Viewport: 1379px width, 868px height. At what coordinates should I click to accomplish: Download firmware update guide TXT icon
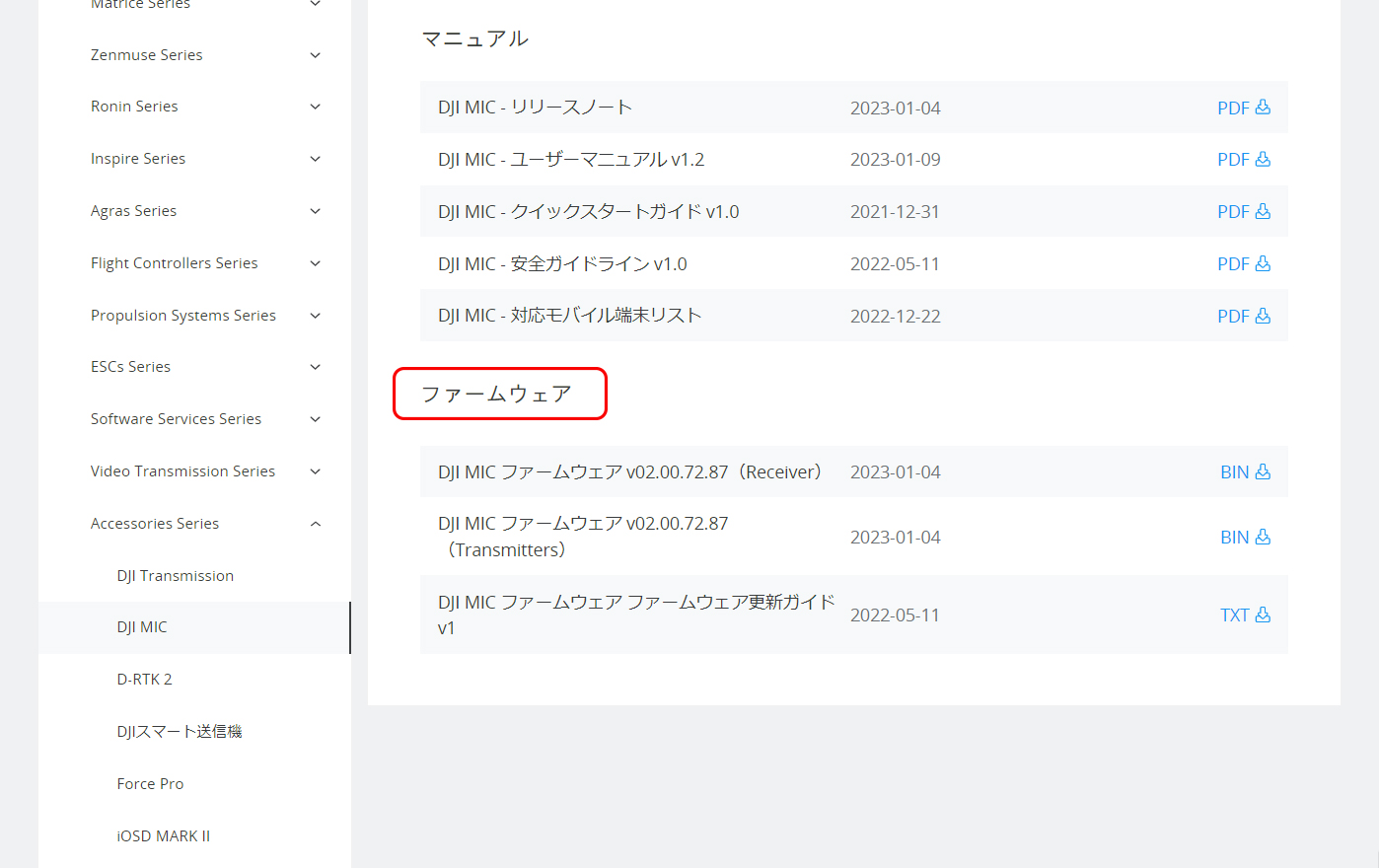(1262, 615)
